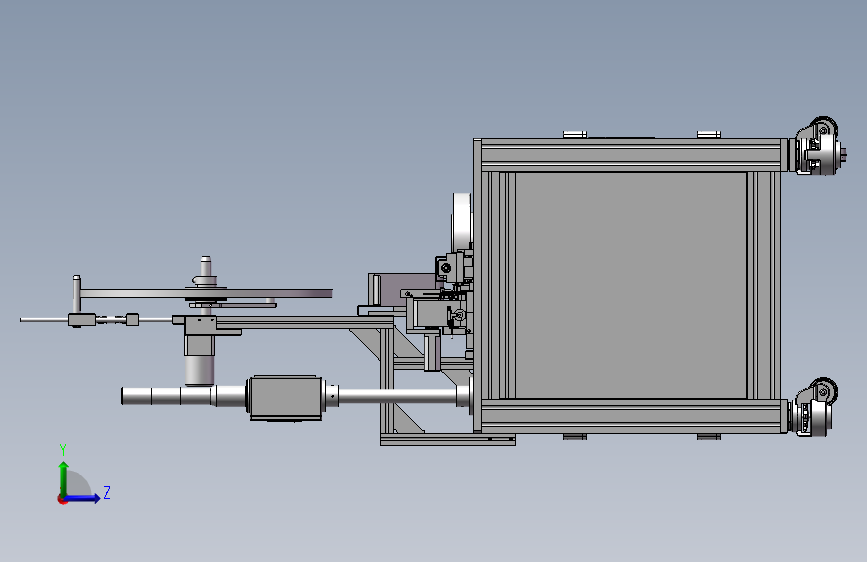Select the bottom horizontal aluminum frame beam
Viewport: 867px width, 562px height.
[631, 415]
